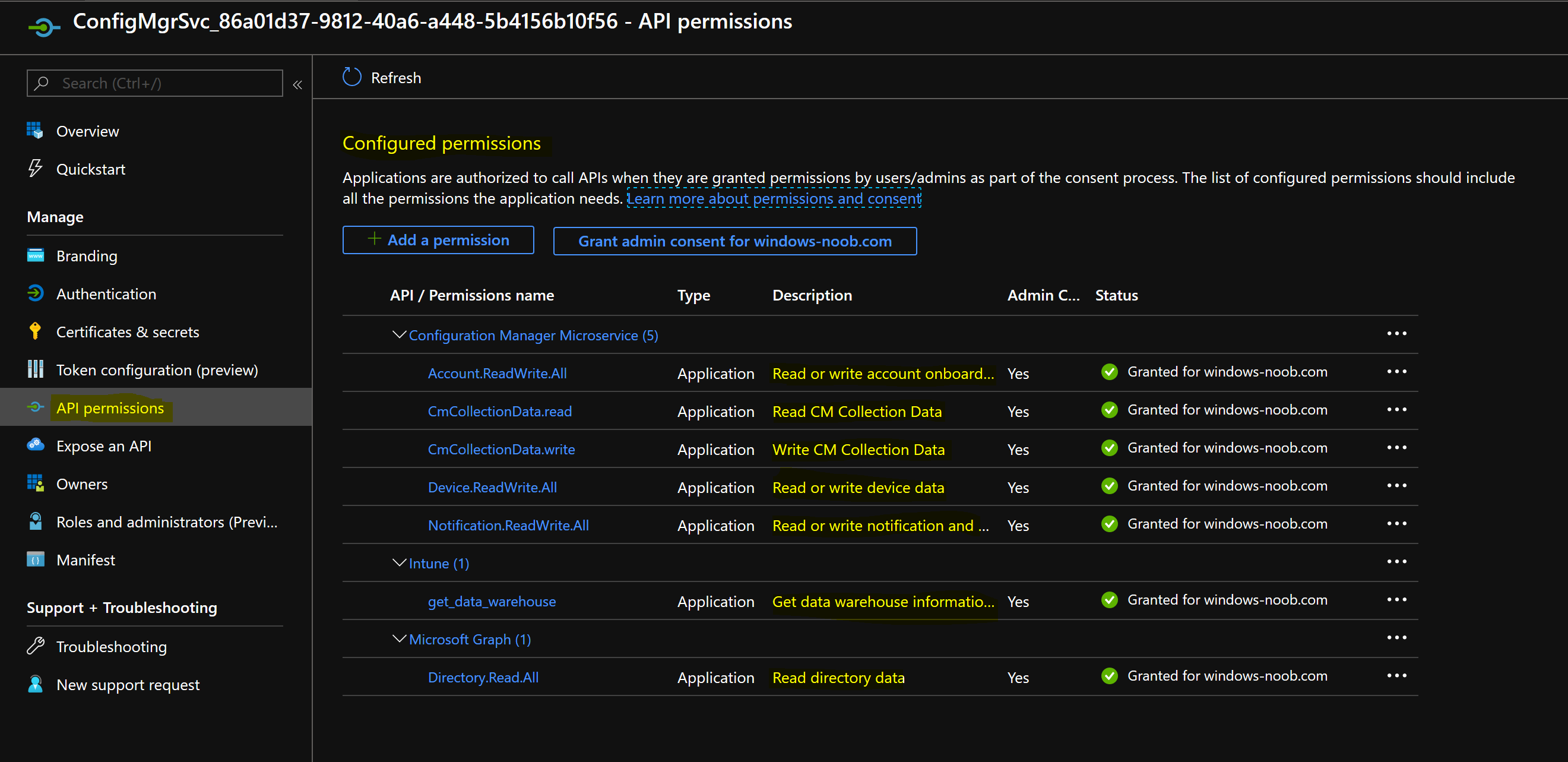Click the green check for CmCollectionData.read
This screenshot has height=762, width=1568.
[x=1110, y=410]
